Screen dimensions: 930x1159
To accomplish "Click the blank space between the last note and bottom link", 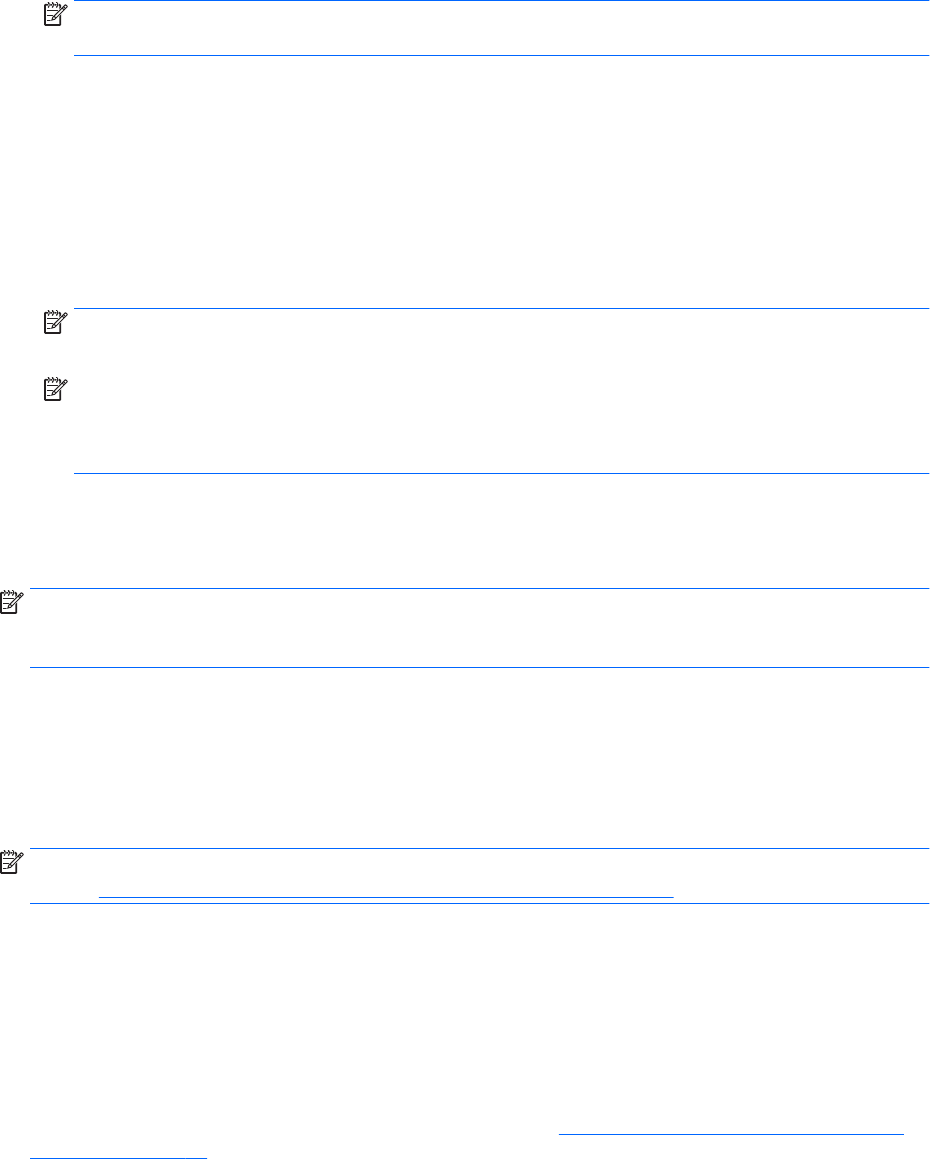I will 480,1010.
